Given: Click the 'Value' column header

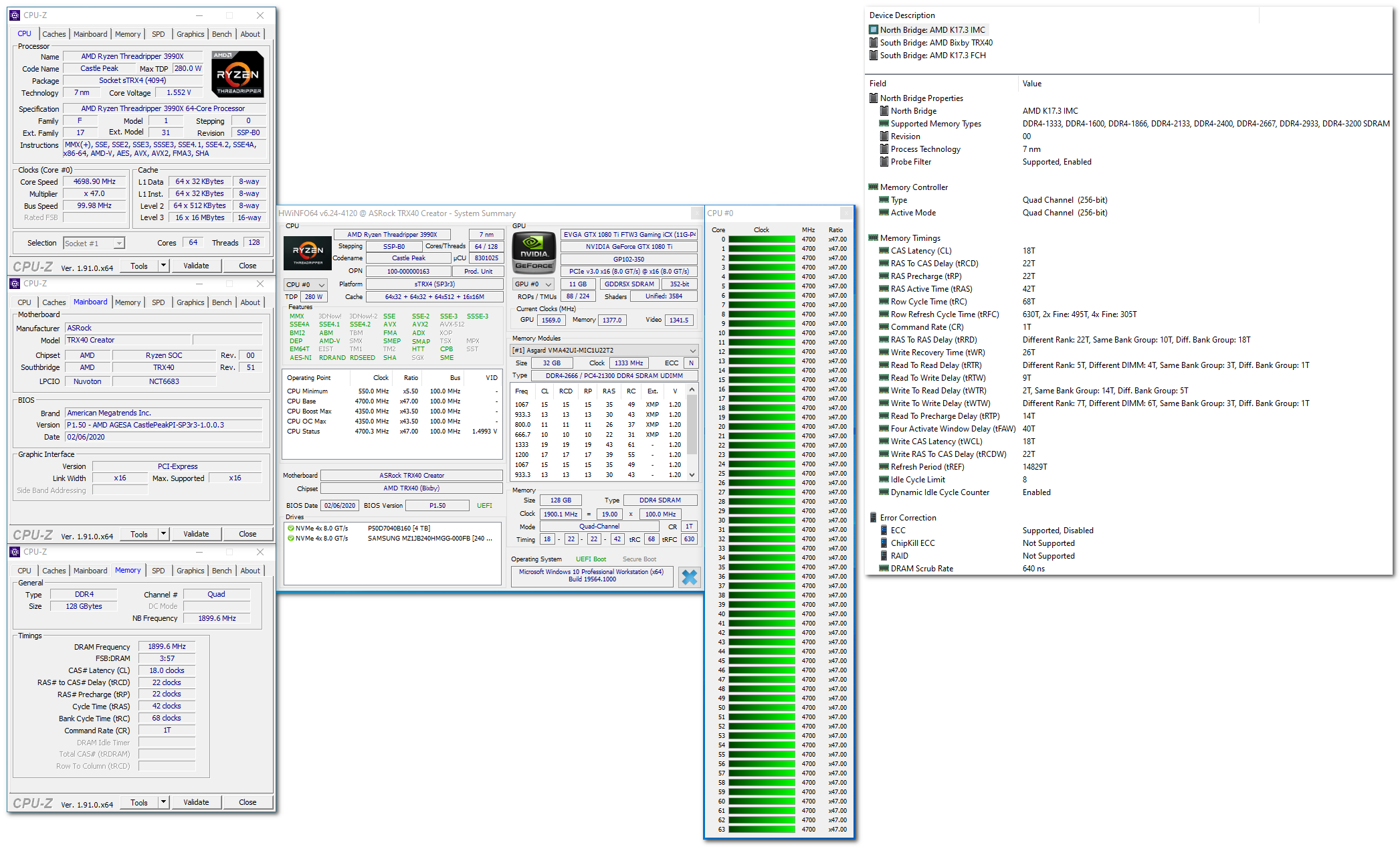Looking at the screenshot, I should point(1032,84).
